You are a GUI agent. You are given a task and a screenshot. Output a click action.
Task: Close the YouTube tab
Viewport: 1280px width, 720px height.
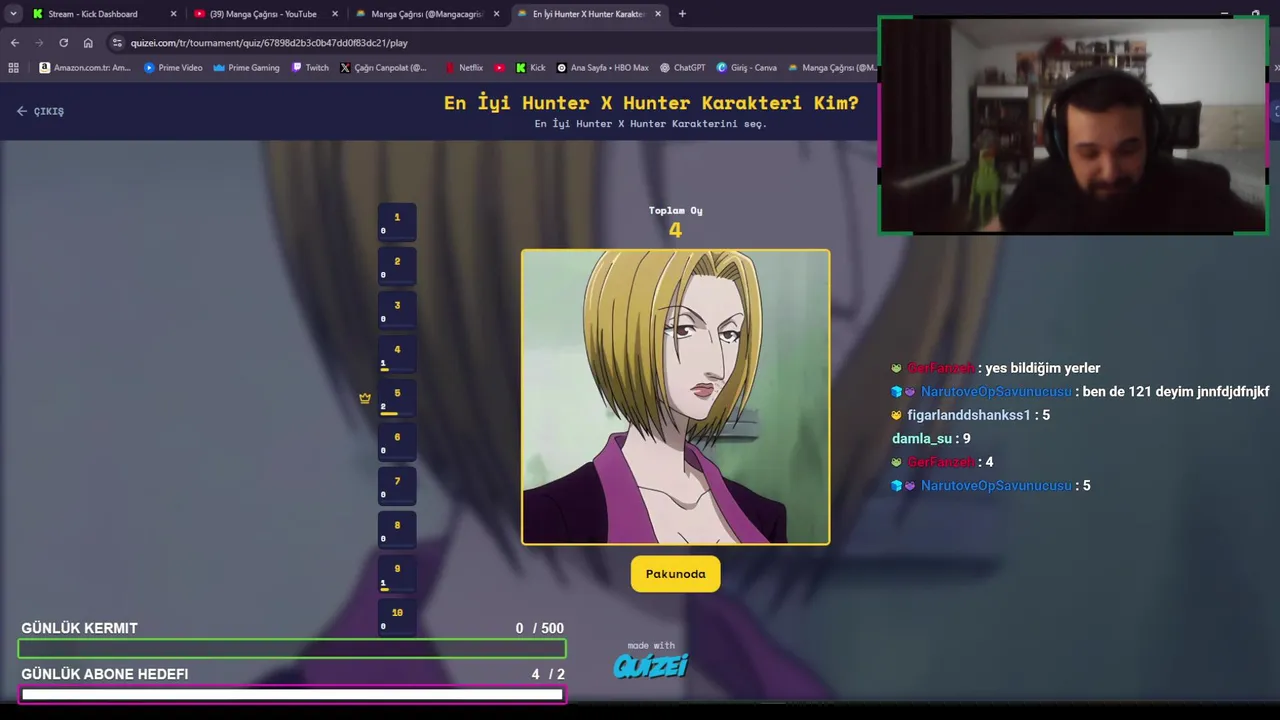335,14
